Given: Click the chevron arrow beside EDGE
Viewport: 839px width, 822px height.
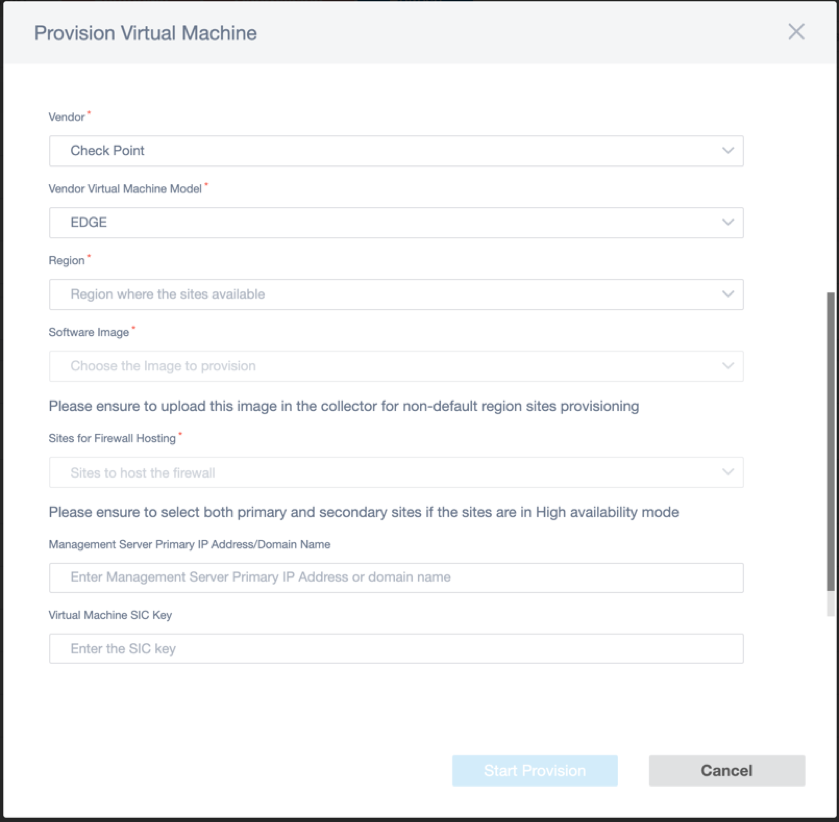Looking at the screenshot, I should [x=728, y=222].
